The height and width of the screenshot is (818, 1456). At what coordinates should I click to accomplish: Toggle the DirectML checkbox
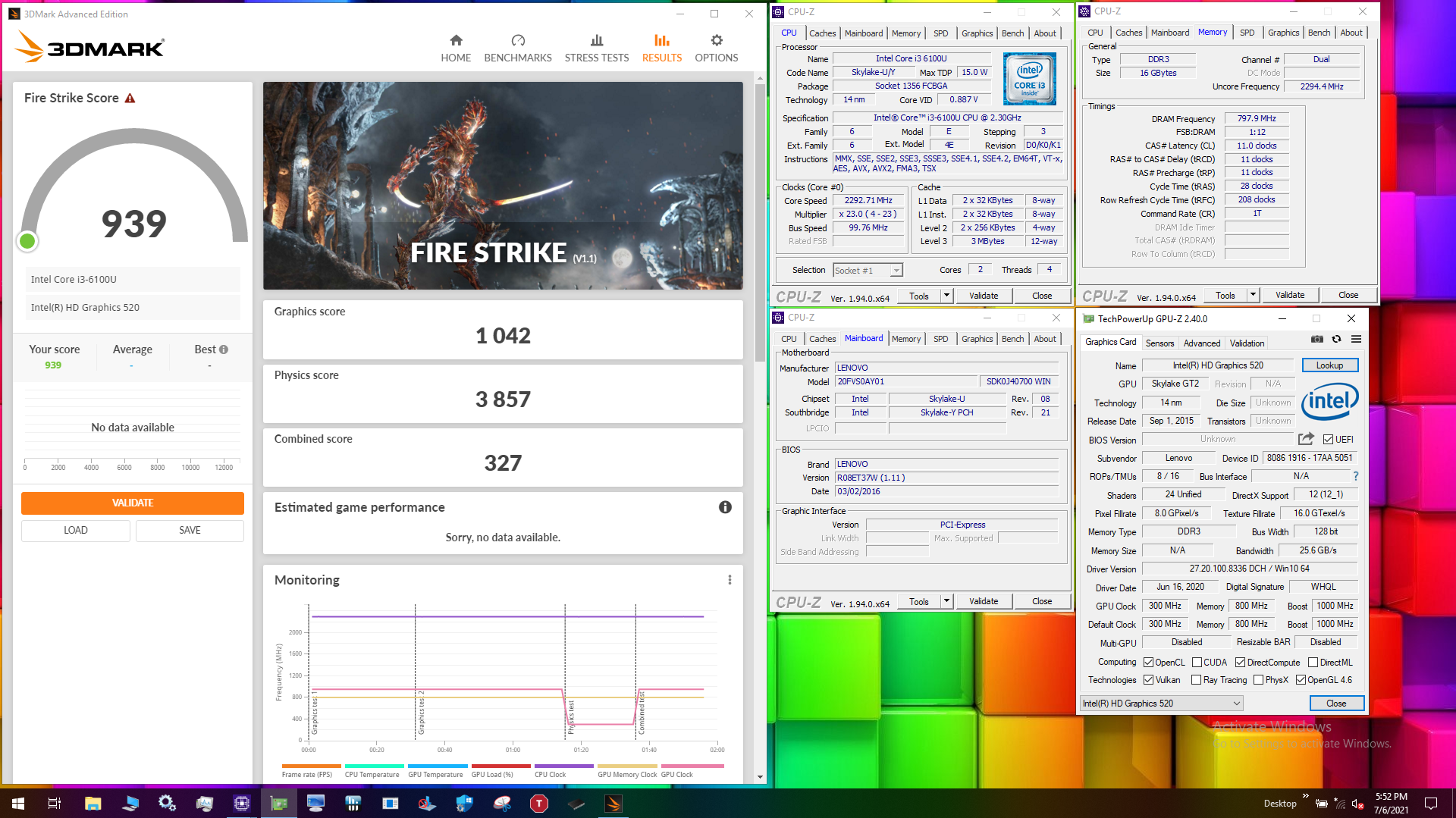[1313, 663]
